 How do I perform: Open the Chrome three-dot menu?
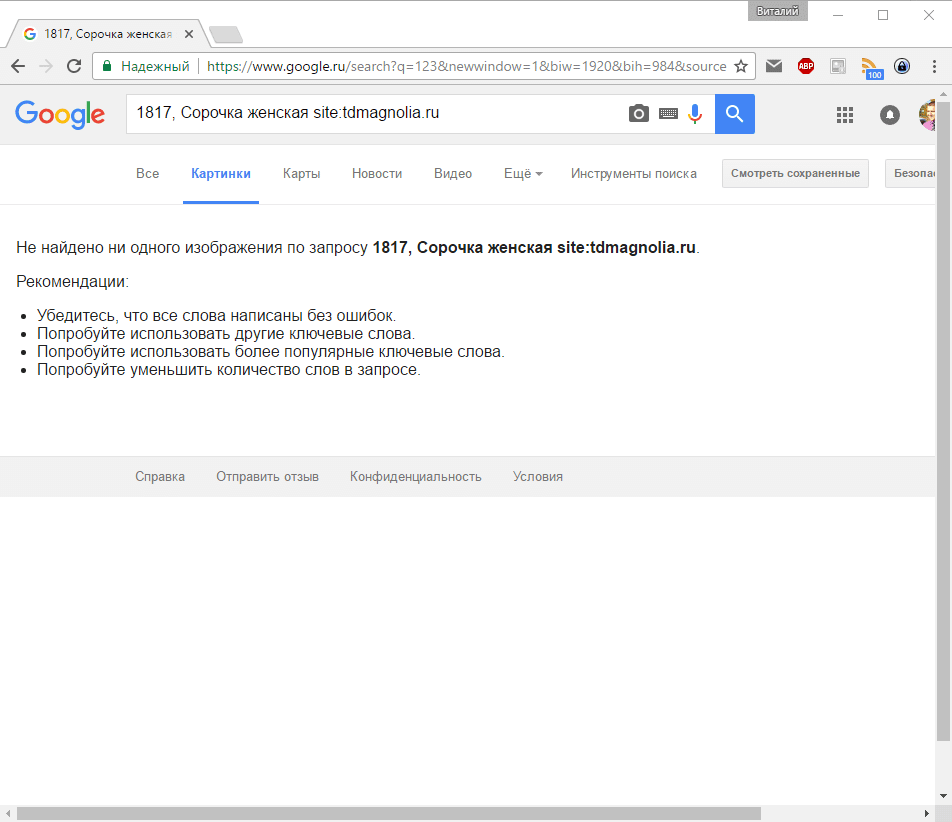click(x=934, y=66)
